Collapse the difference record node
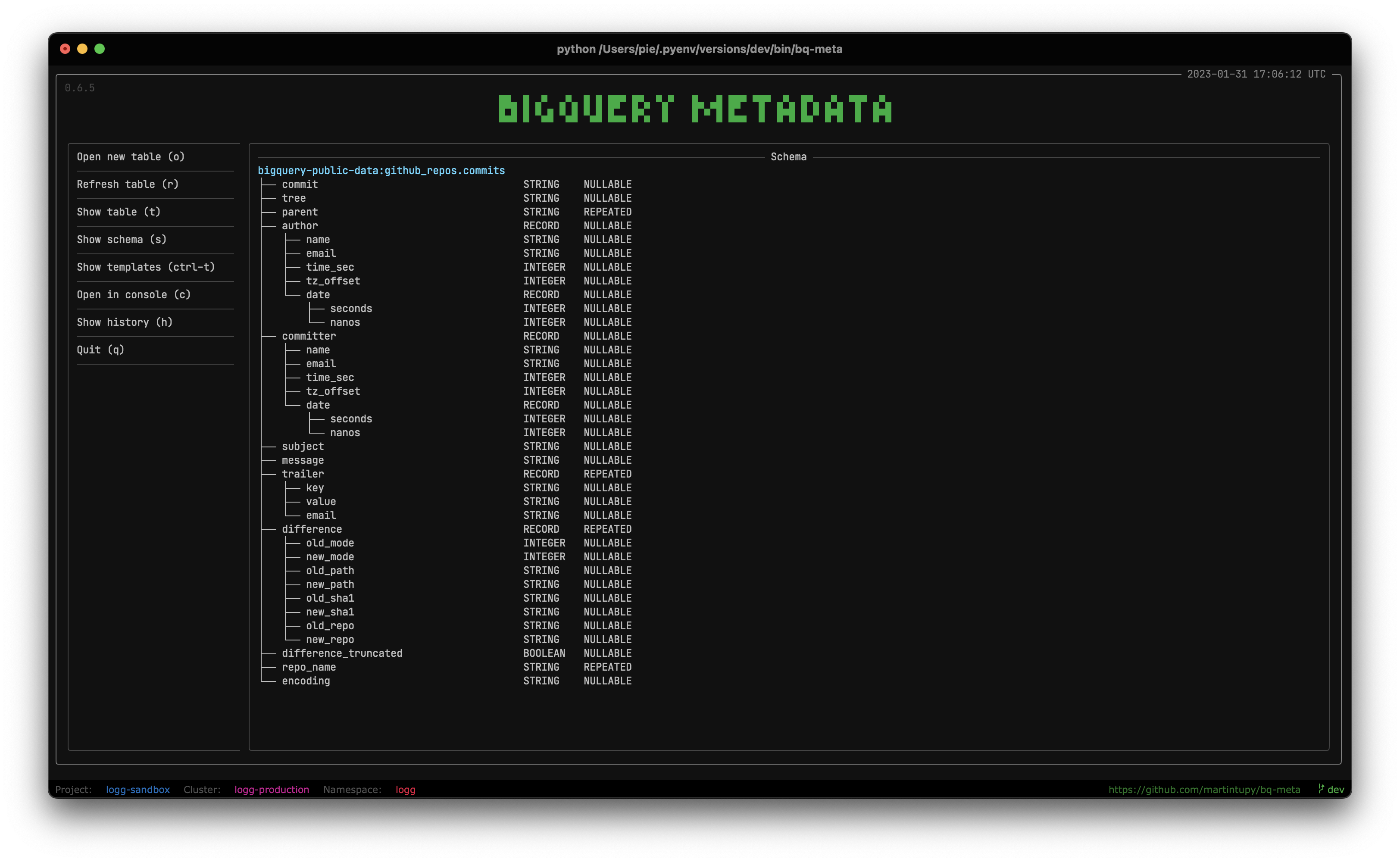Viewport: 1400px width, 862px height. tap(312, 529)
